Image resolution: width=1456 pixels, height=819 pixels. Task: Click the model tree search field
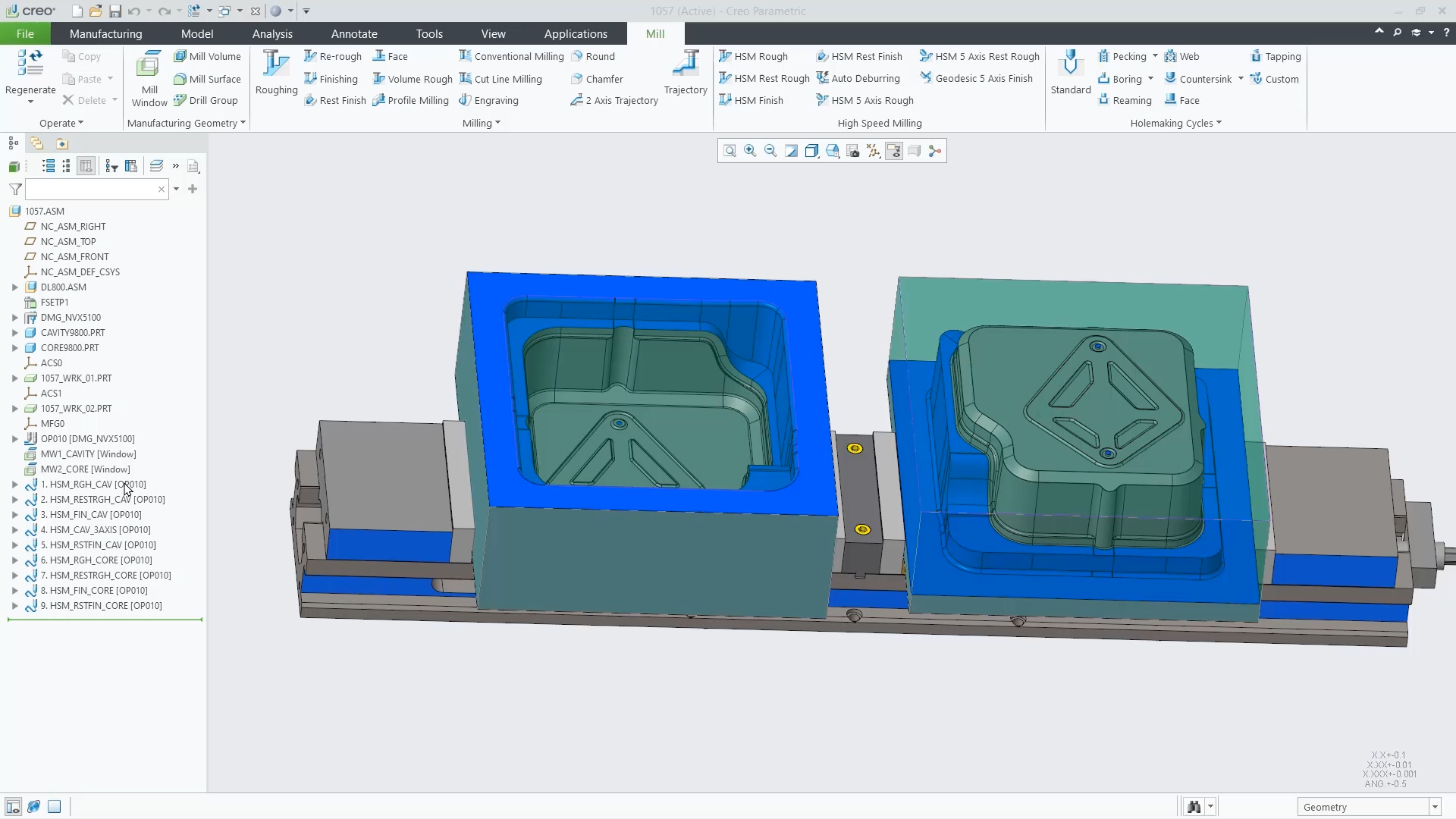[x=91, y=189]
